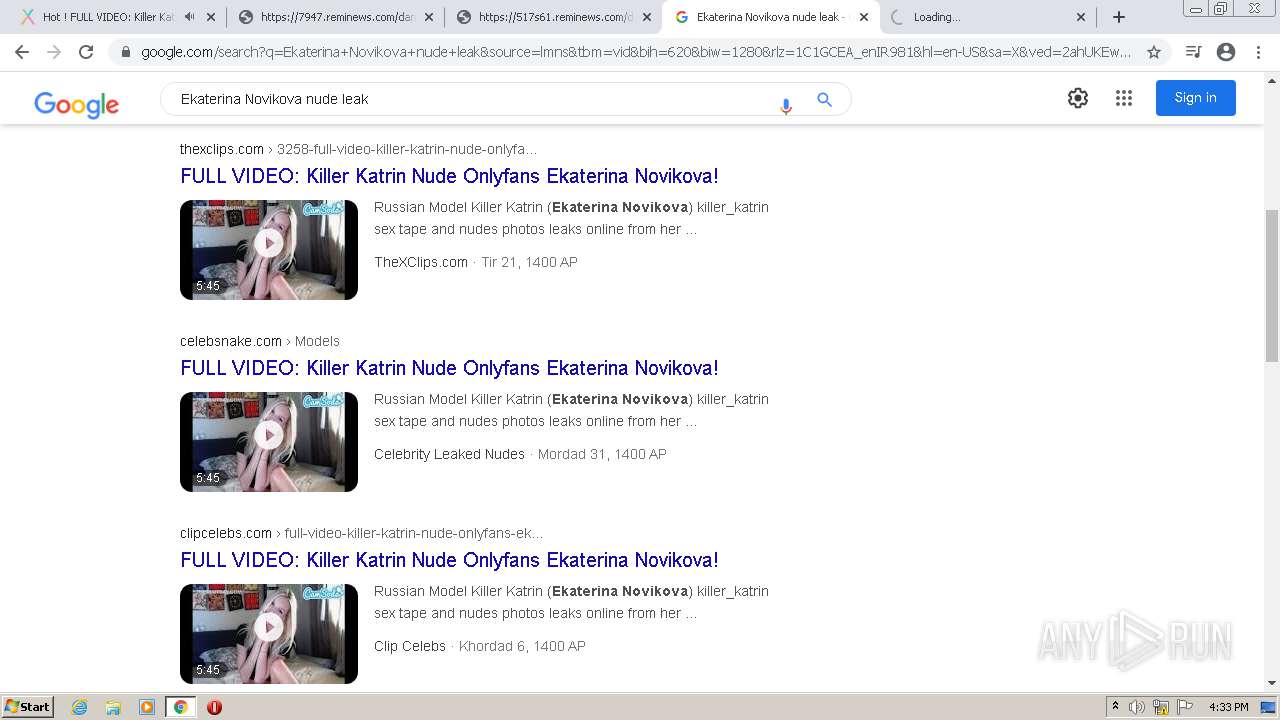Click the Chrome address bar URL

coord(636,52)
